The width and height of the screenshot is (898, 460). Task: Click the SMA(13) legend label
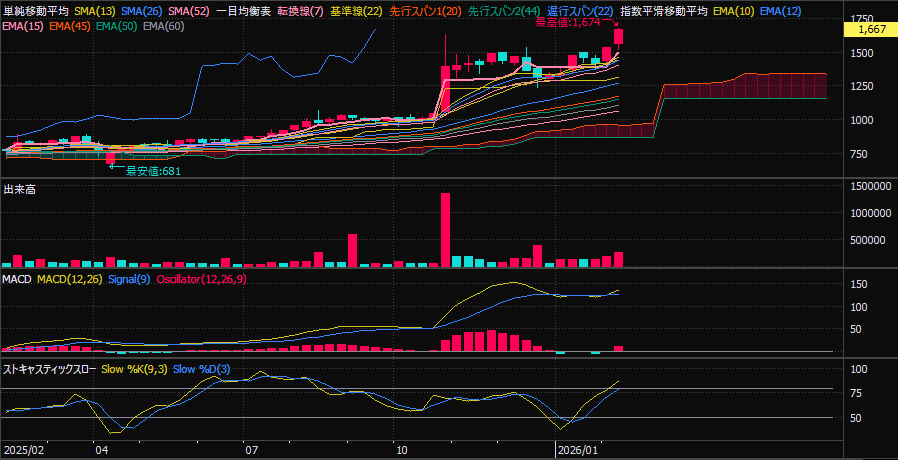coord(95,10)
